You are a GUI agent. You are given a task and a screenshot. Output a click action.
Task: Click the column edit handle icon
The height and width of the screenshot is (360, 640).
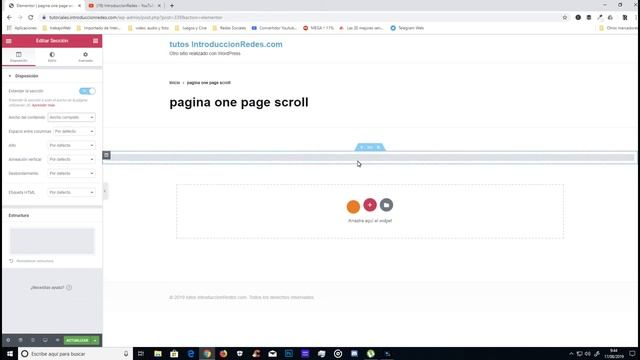[x=107, y=155]
